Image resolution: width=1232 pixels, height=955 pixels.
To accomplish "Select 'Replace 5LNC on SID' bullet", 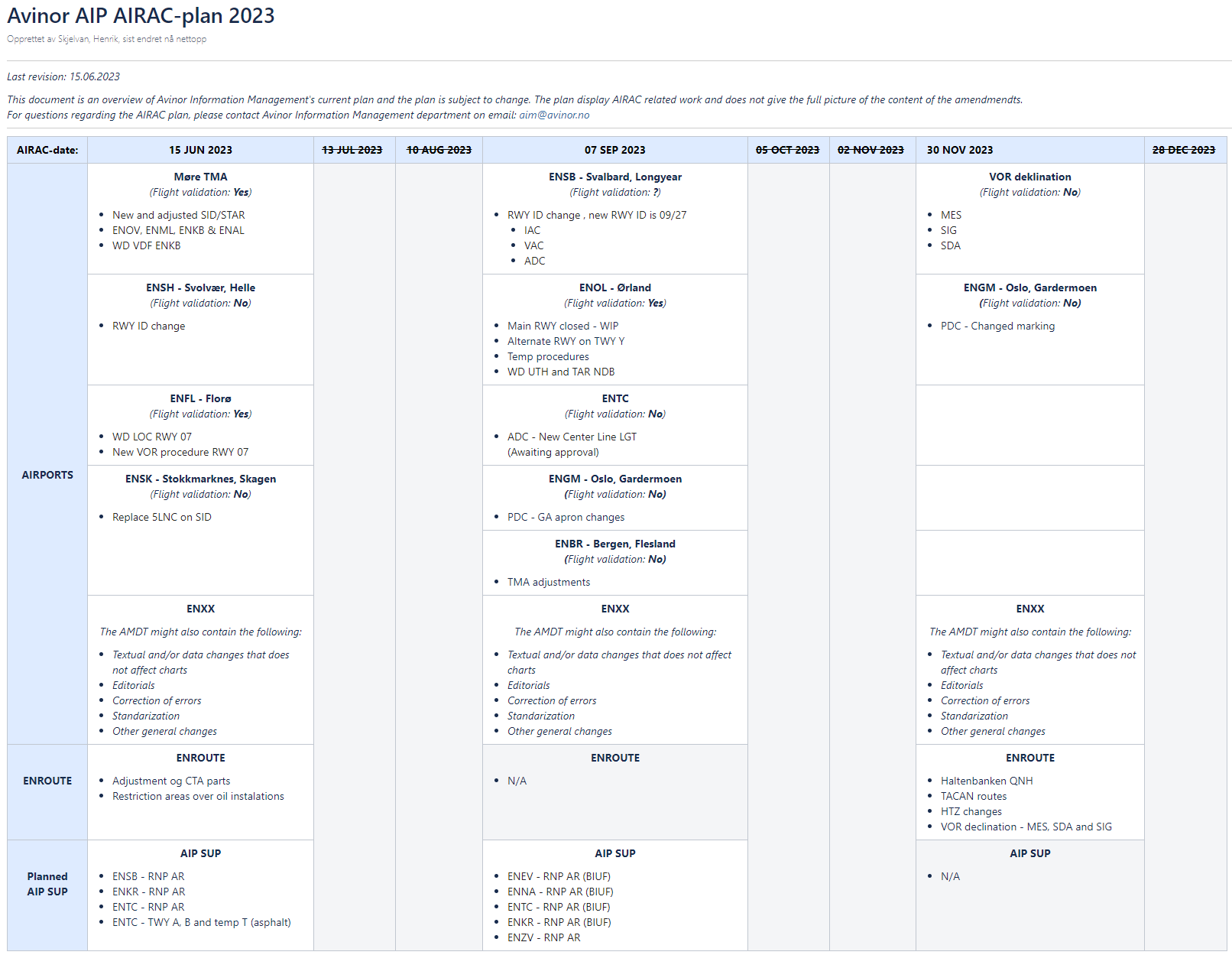I will pos(162,517).
